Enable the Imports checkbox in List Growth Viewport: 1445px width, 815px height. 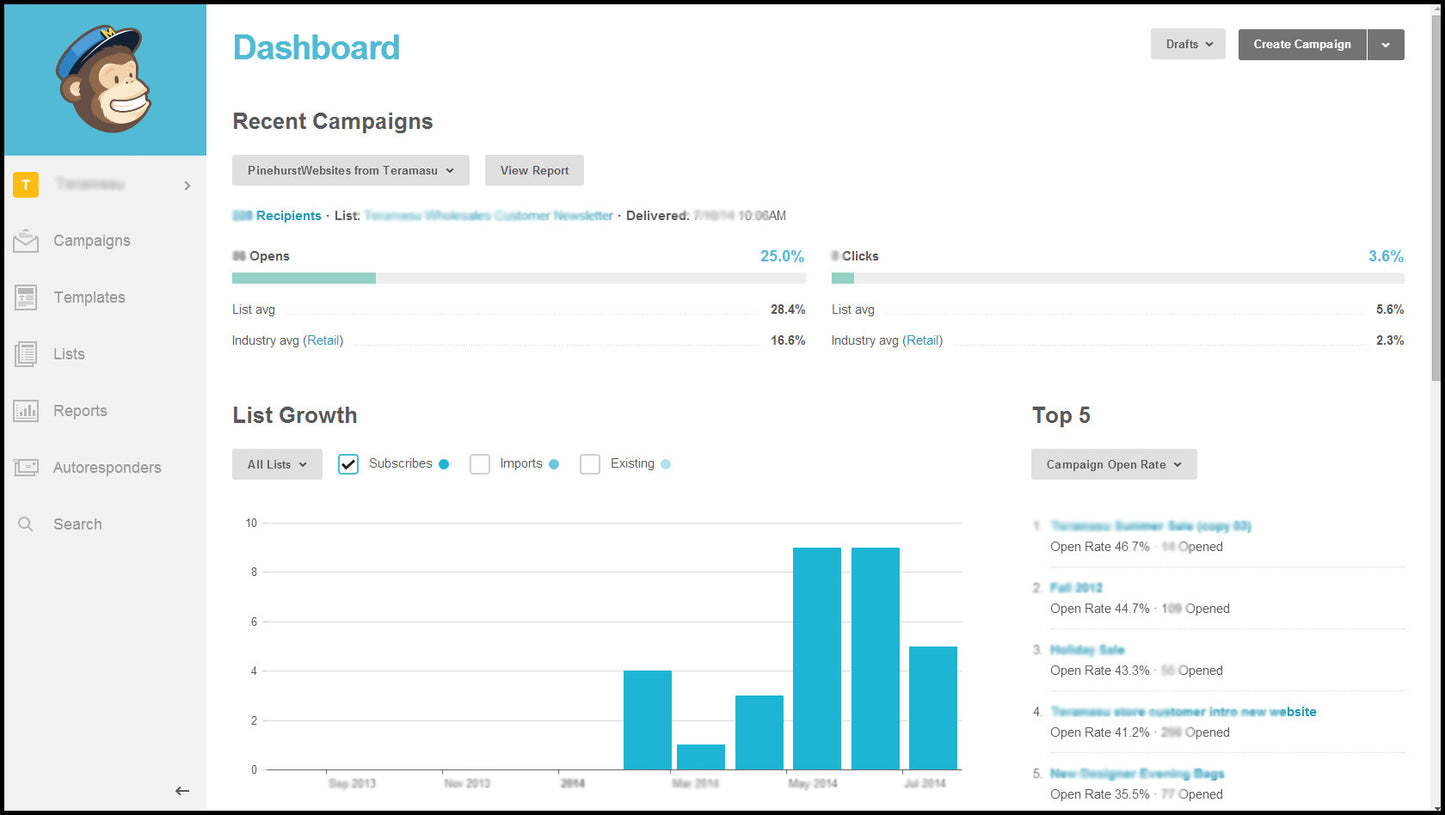(480, 464)
